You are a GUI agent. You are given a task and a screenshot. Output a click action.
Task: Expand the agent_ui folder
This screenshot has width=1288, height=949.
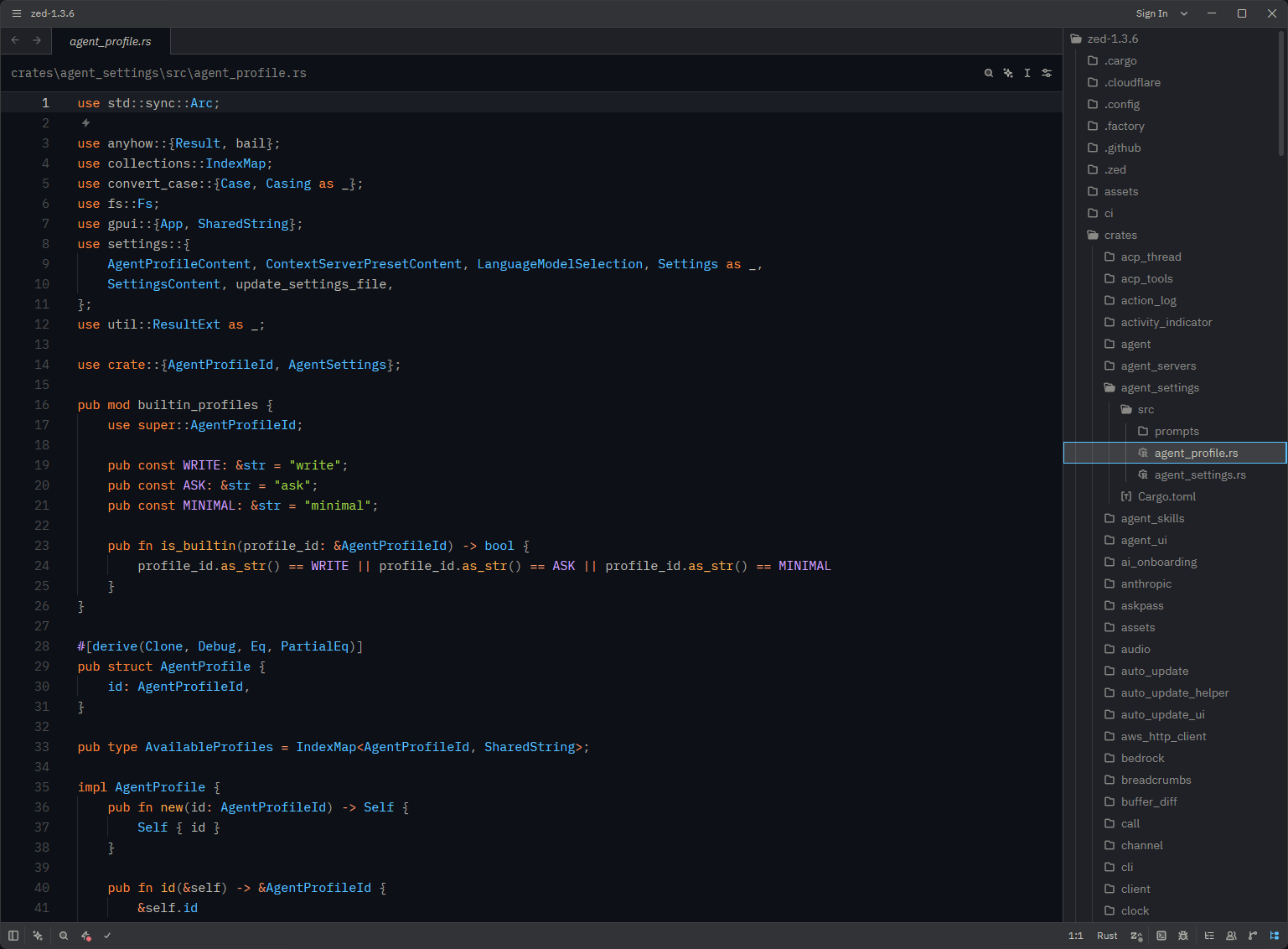[1173, 540]
